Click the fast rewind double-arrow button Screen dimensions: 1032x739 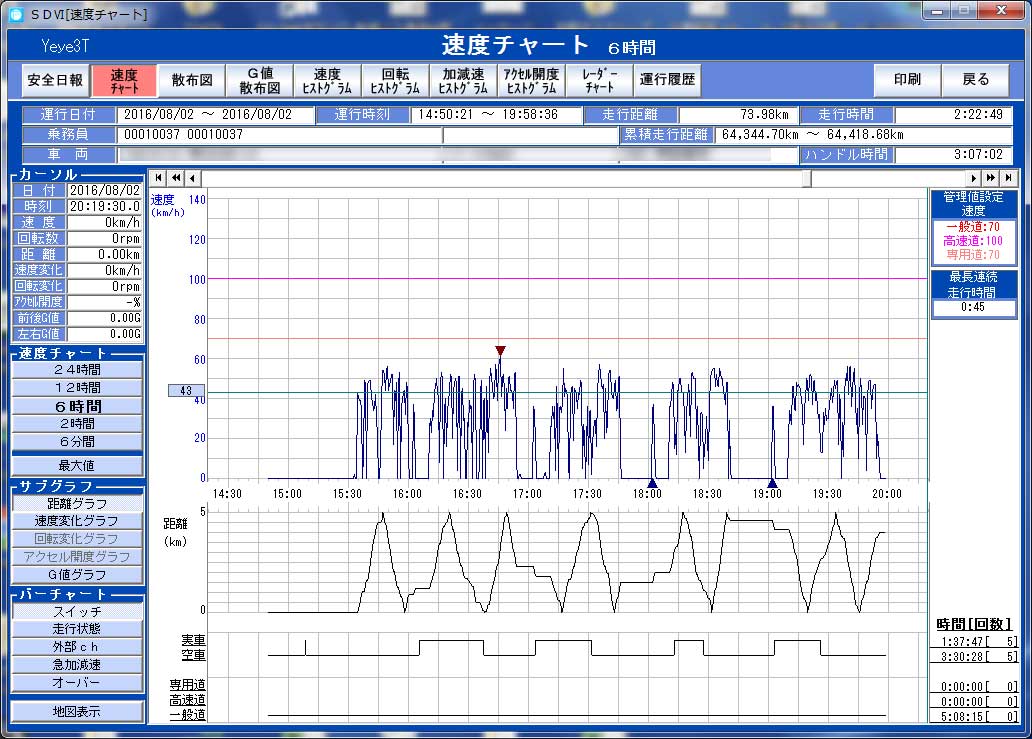(176, 178)
